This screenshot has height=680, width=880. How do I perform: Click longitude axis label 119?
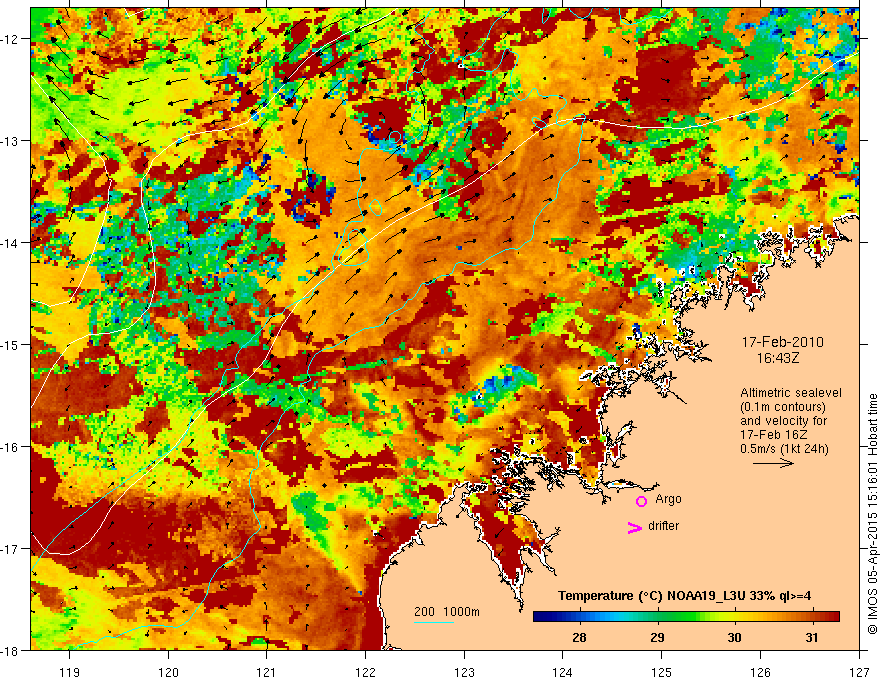70,672
